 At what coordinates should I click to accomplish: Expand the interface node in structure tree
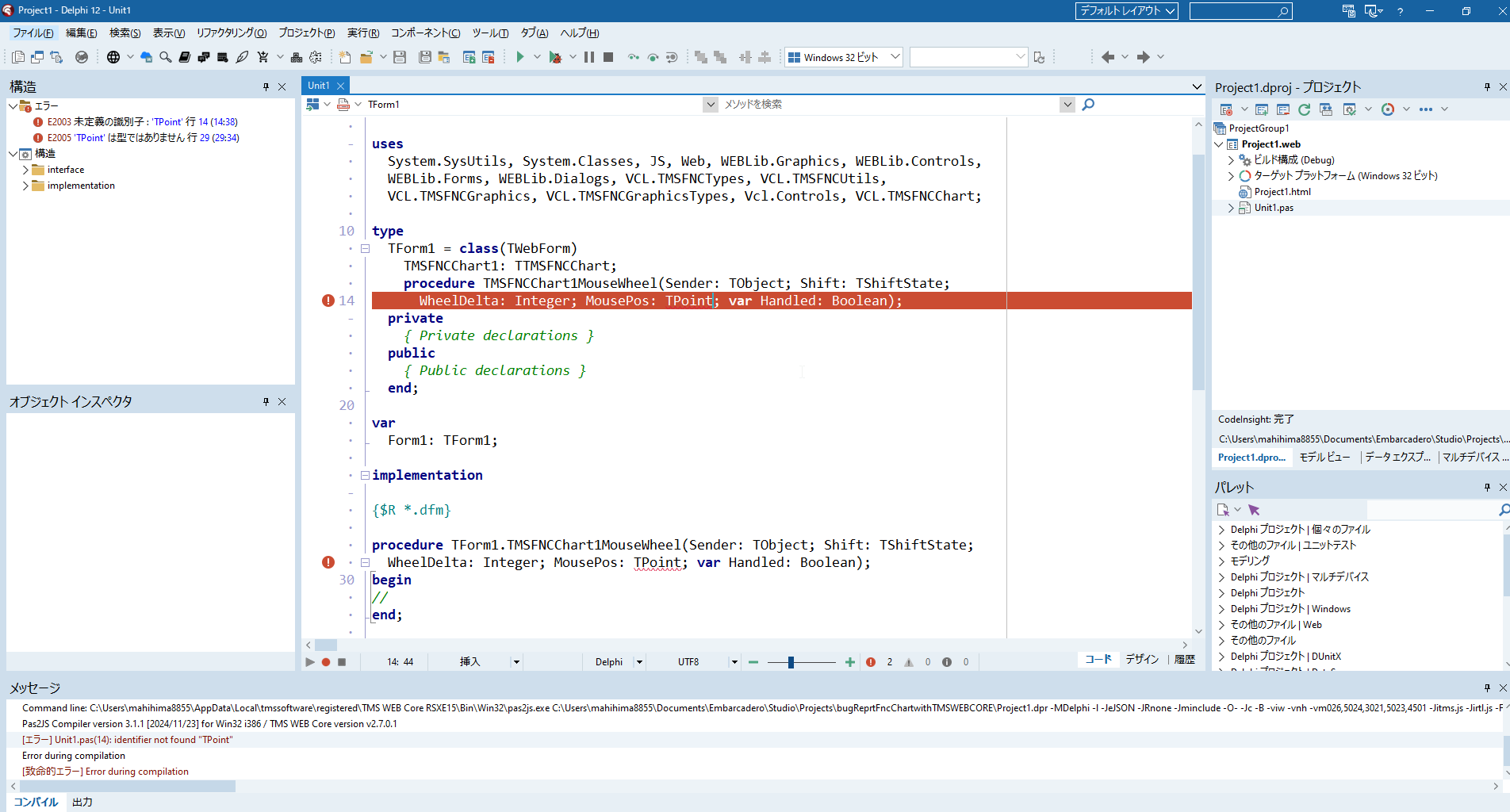(25, 170)
